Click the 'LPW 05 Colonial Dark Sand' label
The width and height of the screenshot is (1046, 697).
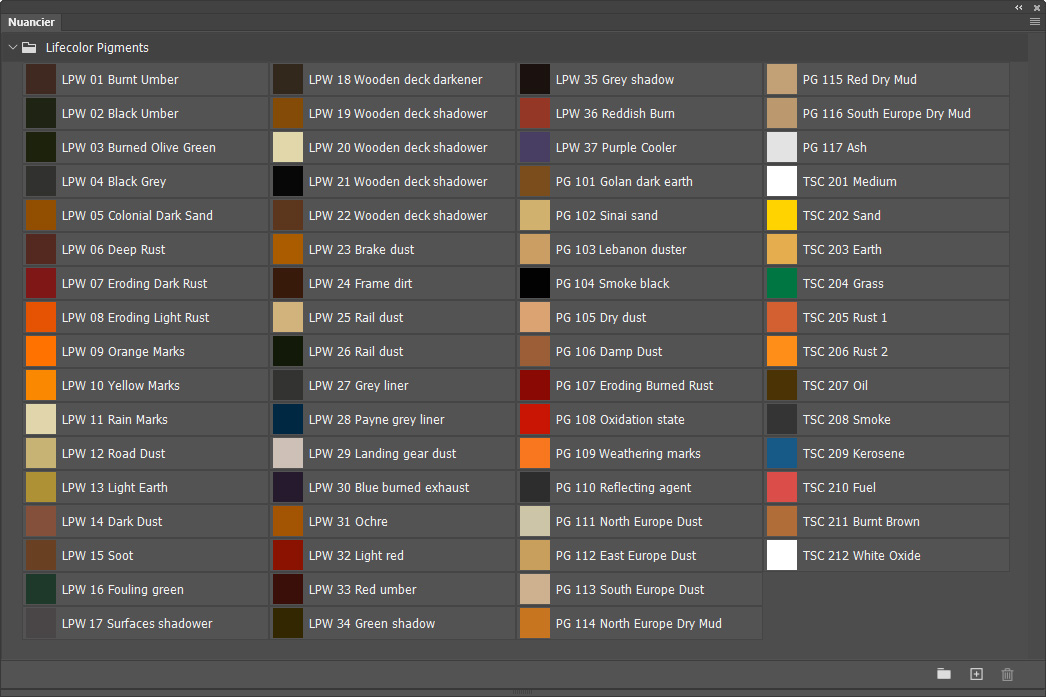click(137, 215)
